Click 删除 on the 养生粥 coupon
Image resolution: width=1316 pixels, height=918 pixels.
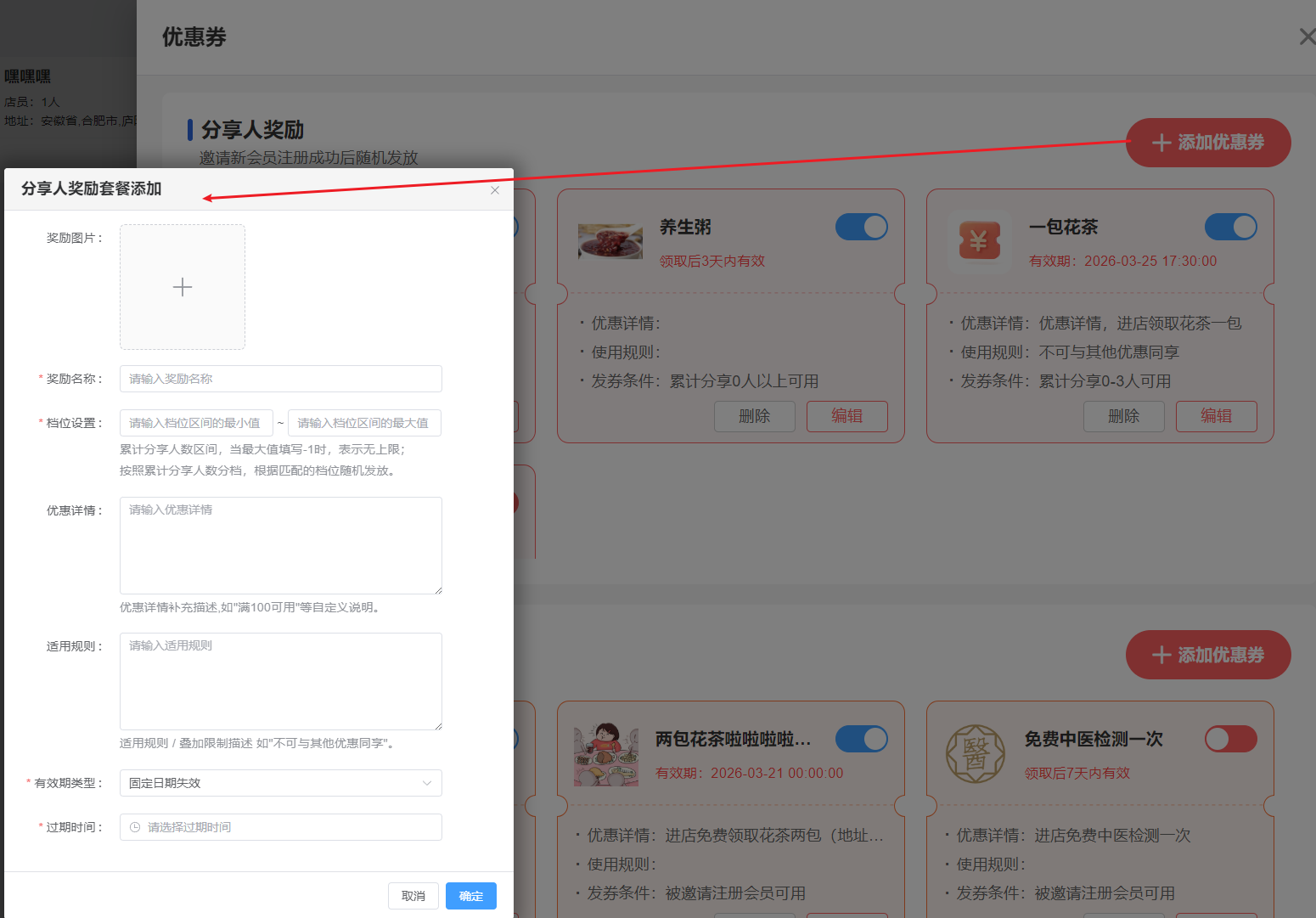(754, 416)
